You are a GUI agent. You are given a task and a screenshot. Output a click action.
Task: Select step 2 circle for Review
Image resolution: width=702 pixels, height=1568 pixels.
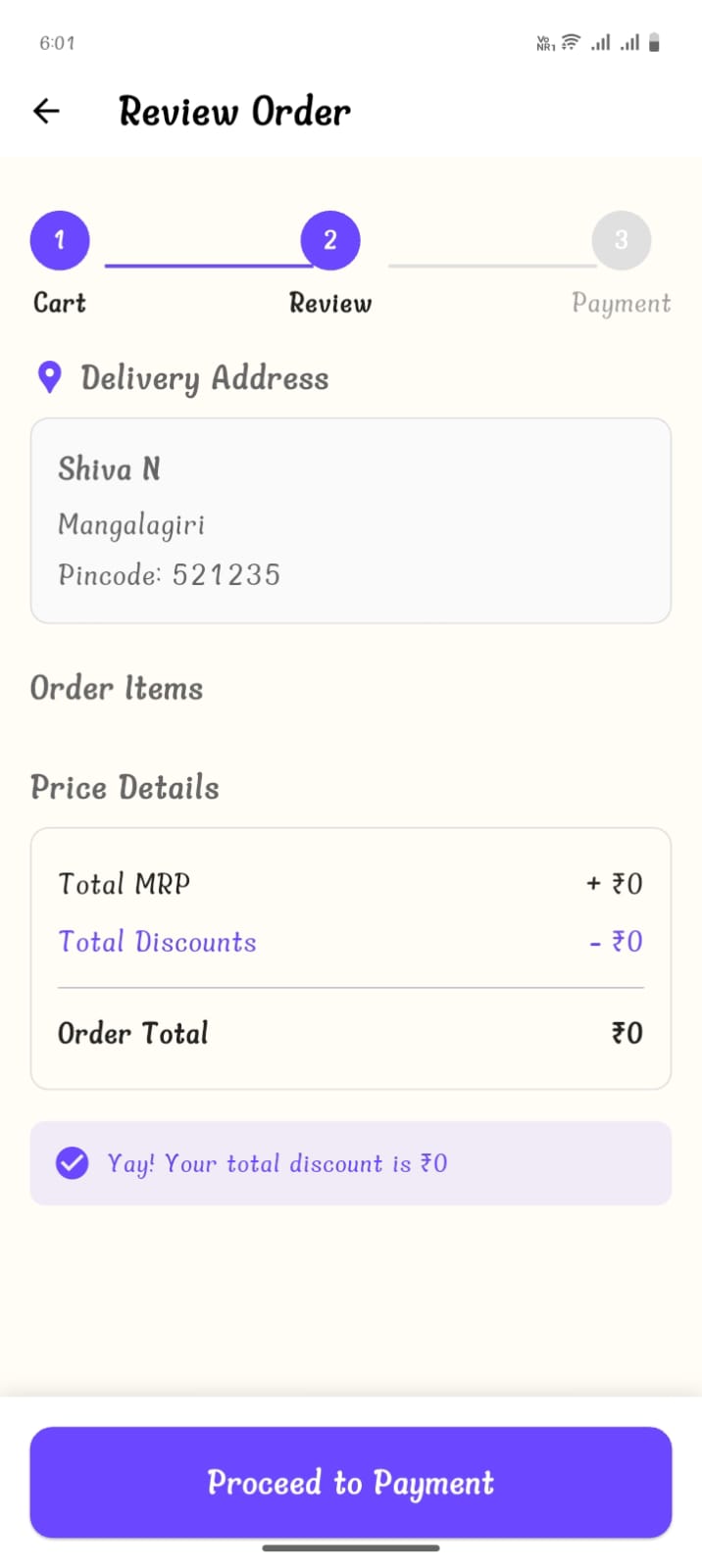330,240
